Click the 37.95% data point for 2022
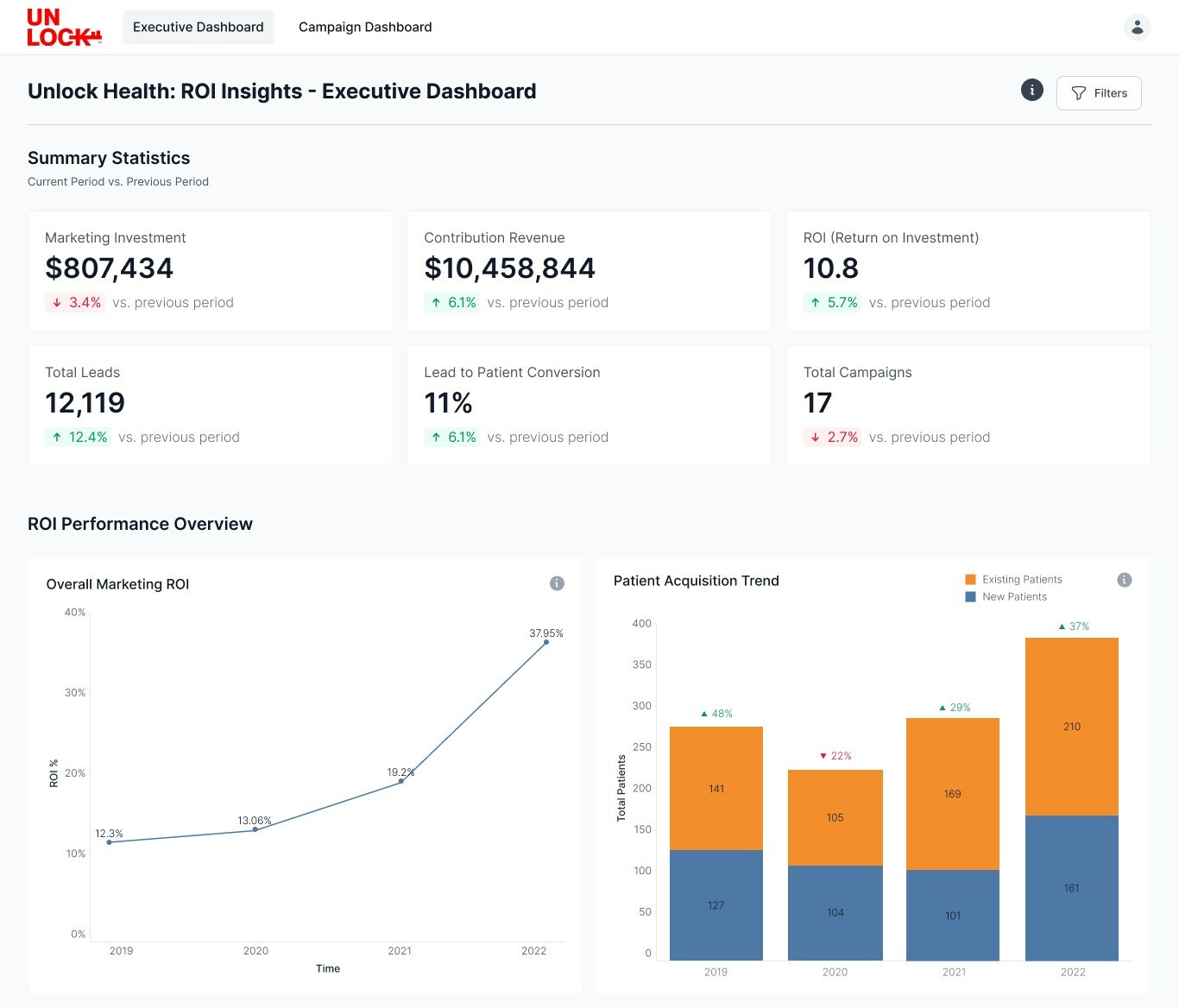 [x=546, y=642]
